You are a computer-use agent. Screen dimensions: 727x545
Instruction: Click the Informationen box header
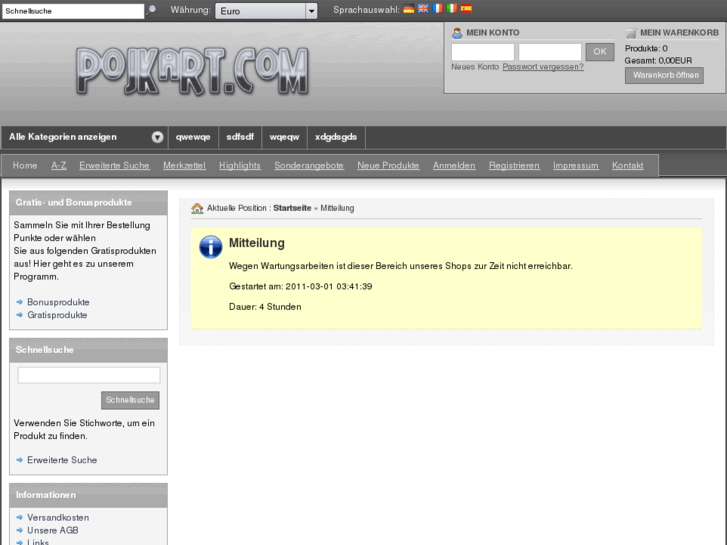coord(88,495)
